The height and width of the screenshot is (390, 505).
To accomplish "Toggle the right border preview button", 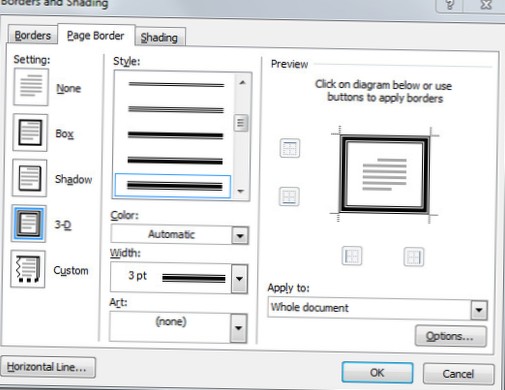I will (x=414, y=257).
